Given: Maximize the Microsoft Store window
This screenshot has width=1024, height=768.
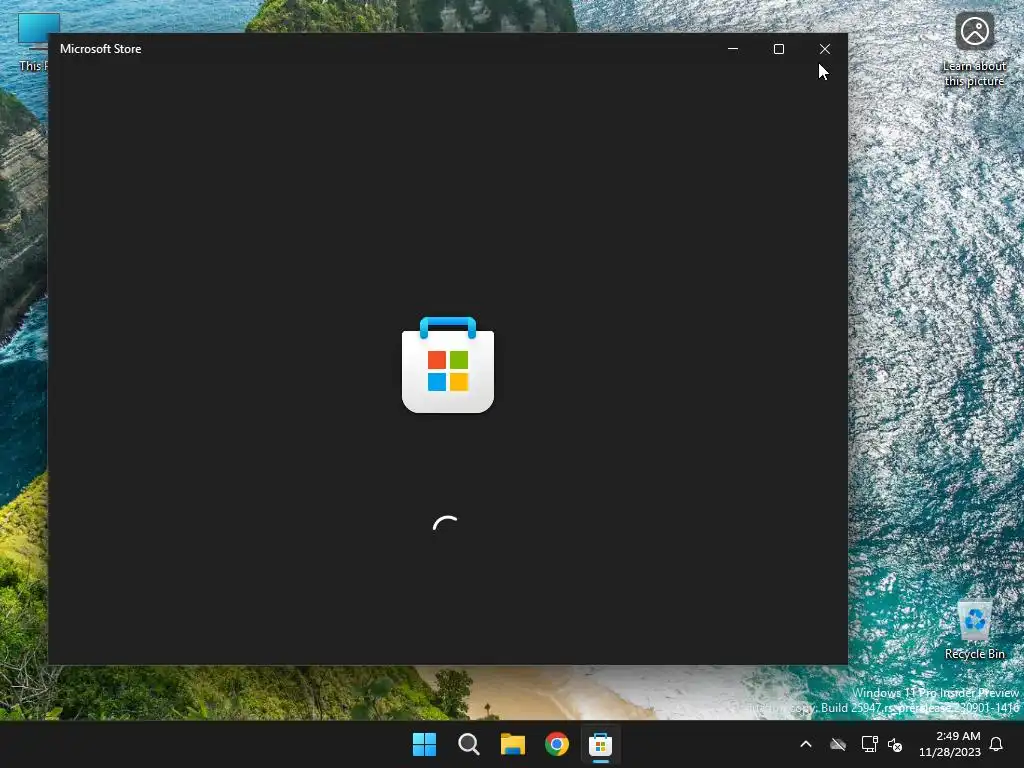Looking at the screenshot, I should (778, 49).
